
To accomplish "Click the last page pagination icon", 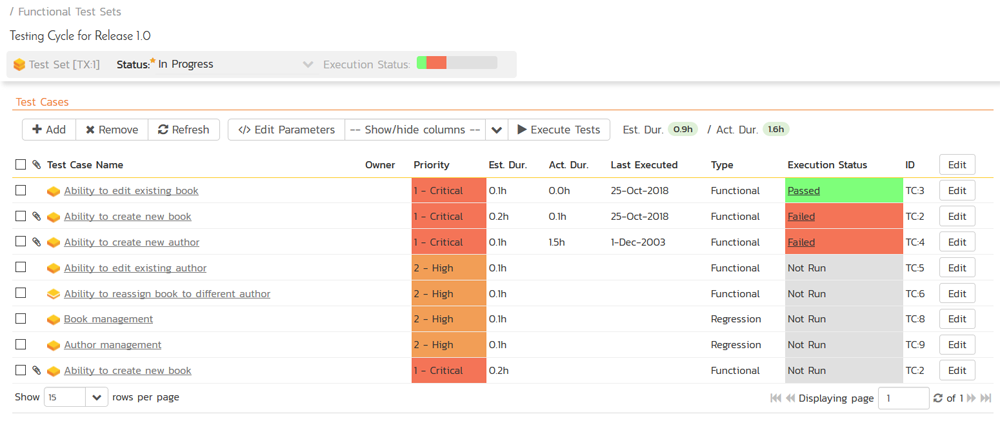I will coord(986,398).
